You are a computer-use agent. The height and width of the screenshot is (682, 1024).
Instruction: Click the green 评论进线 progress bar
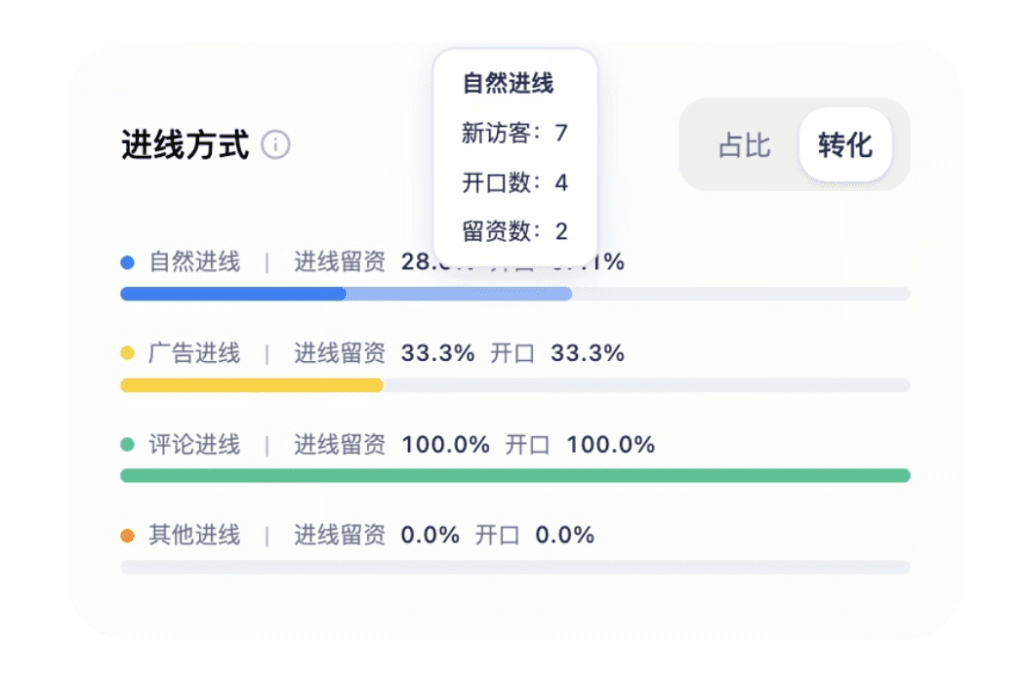(x=515, y=476)
